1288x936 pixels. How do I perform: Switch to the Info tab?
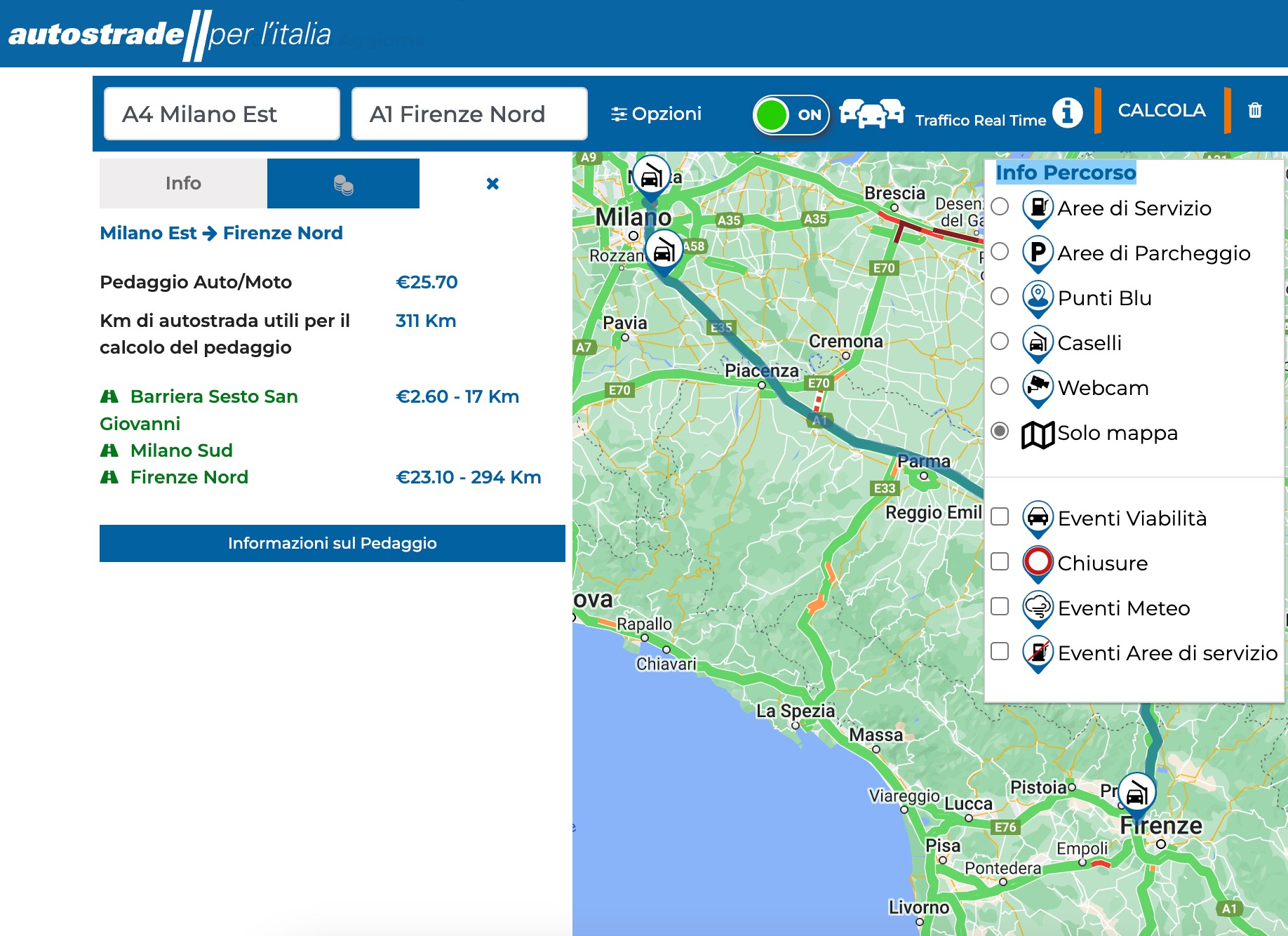(183, 184)
